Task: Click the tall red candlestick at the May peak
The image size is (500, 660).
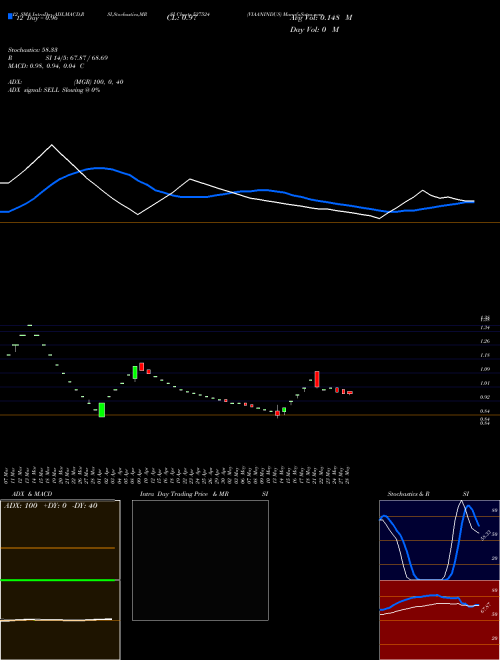Action: click(x=317, y=379)
